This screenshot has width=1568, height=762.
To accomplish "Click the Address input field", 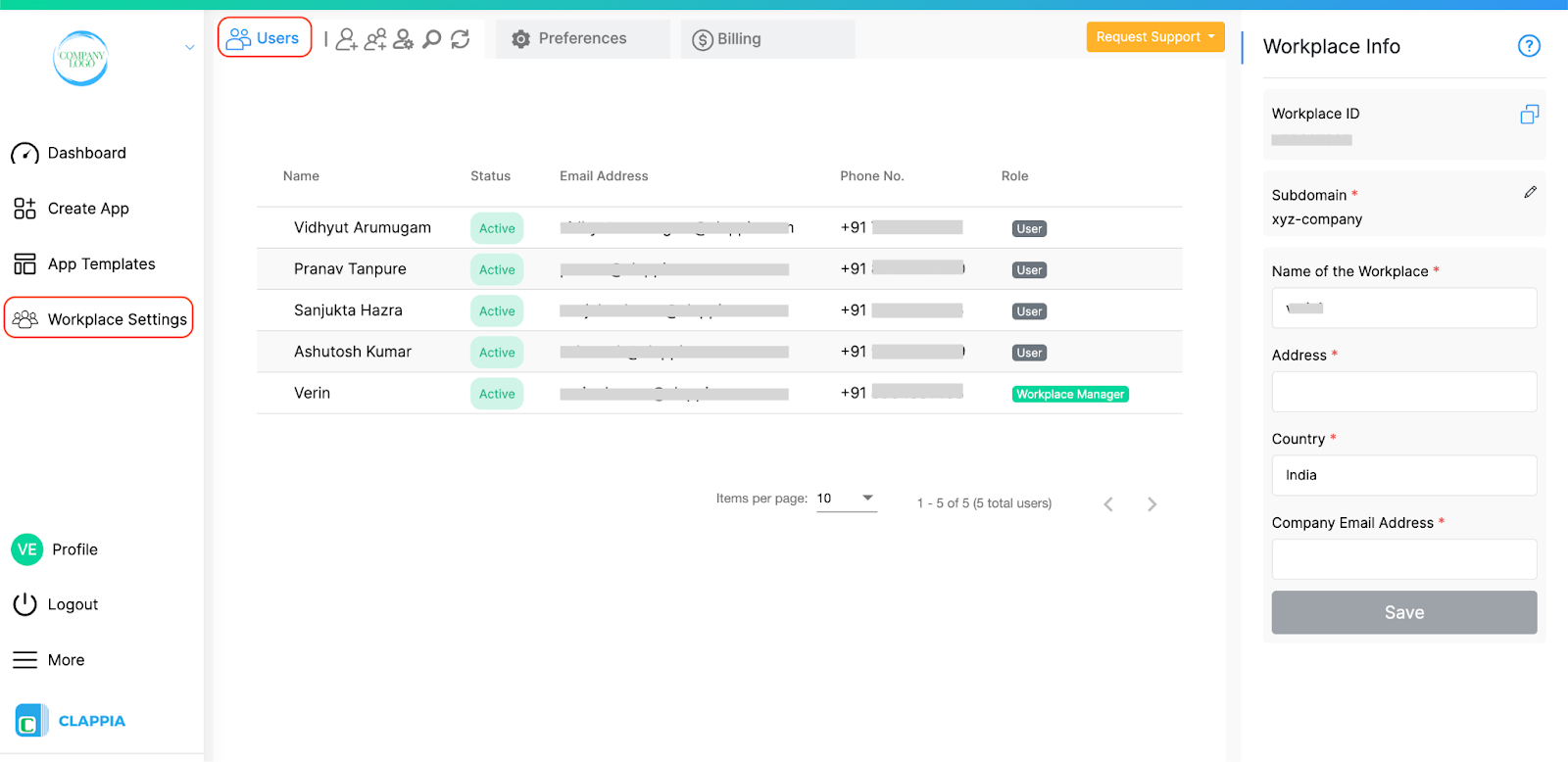I will (1404, 392).
